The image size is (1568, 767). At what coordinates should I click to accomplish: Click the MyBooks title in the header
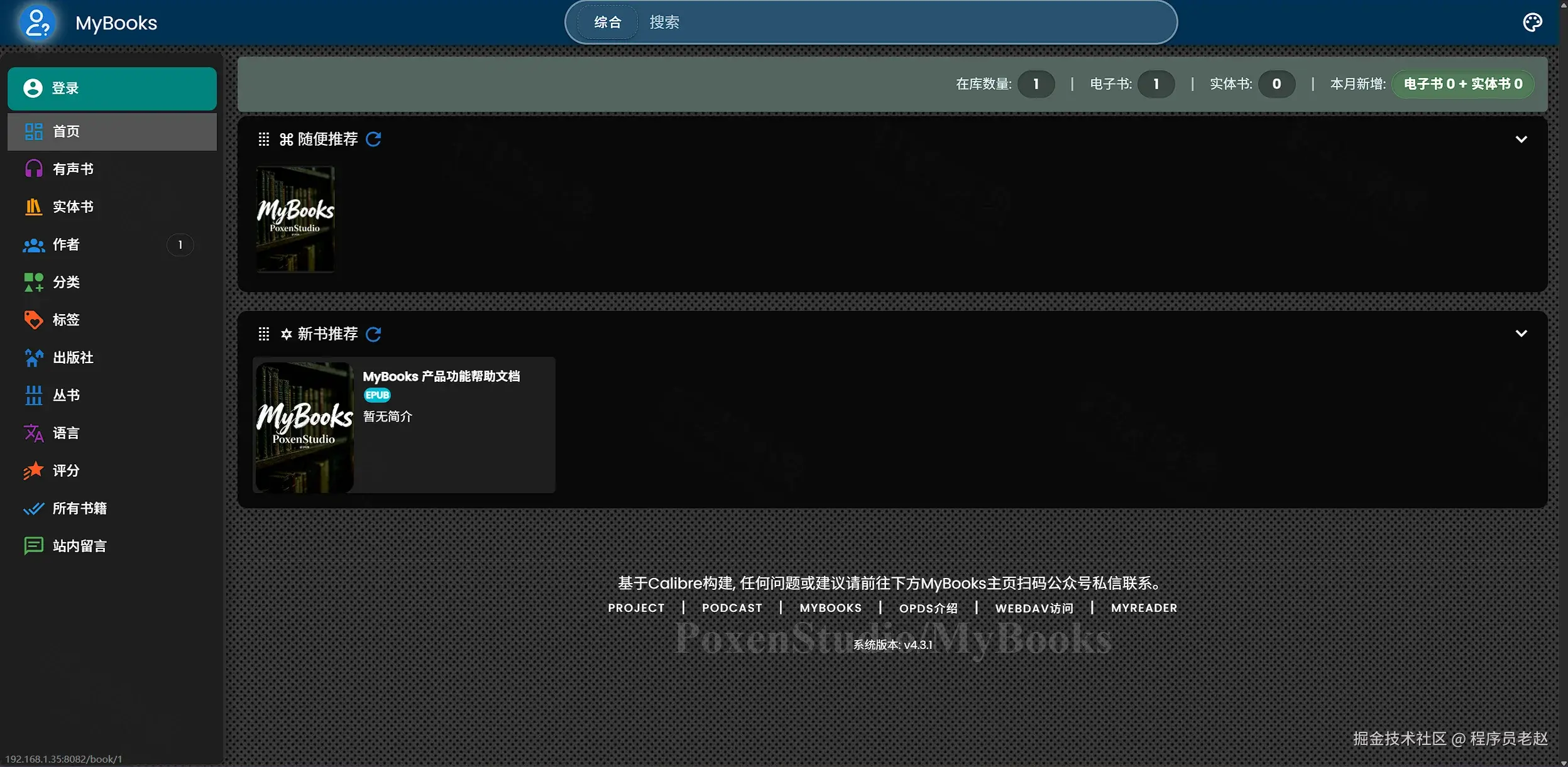[116, 23]
